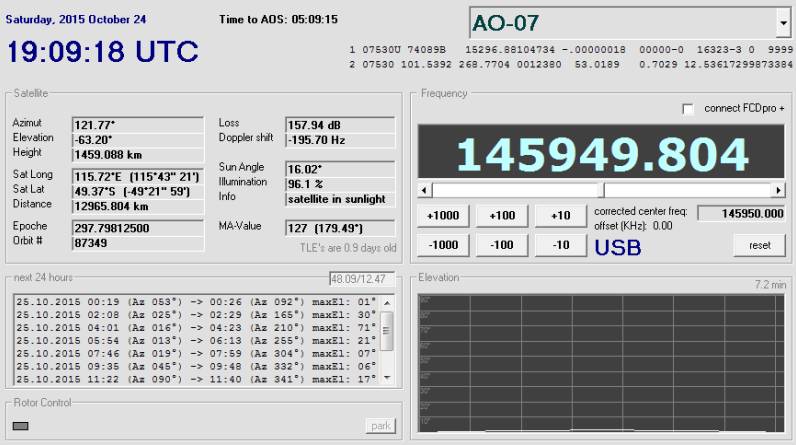Click the Sun Angle value 16.02°

tap(340, 169)
